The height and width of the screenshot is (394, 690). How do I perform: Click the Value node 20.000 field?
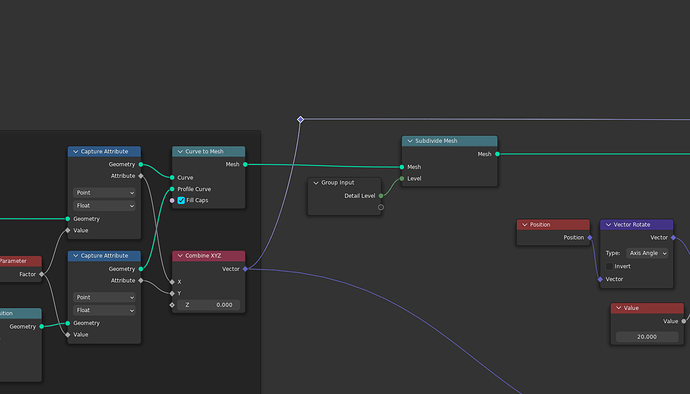[647, 337]
